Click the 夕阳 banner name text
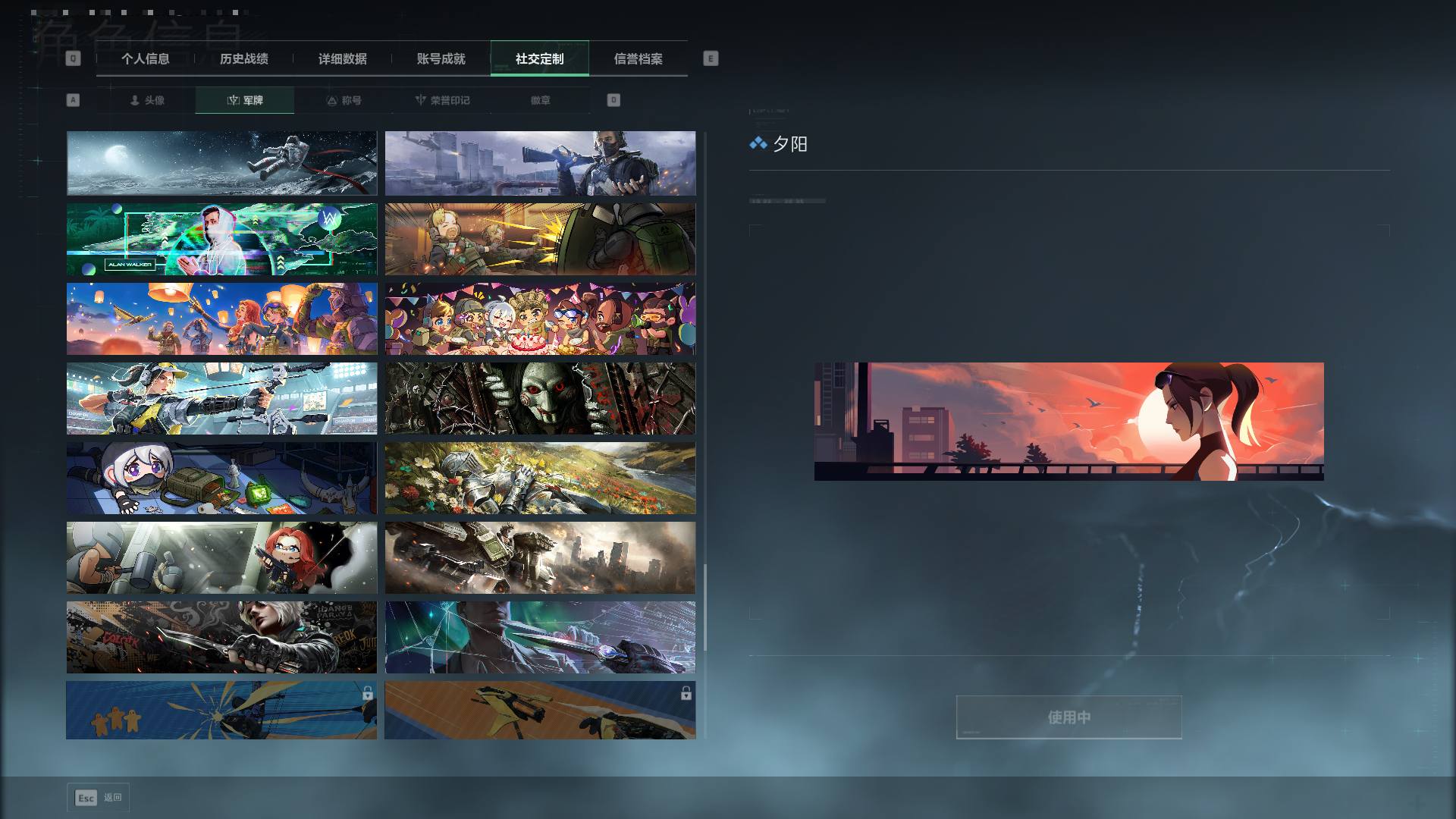The image size is (1456, 819). click(789, 144)
